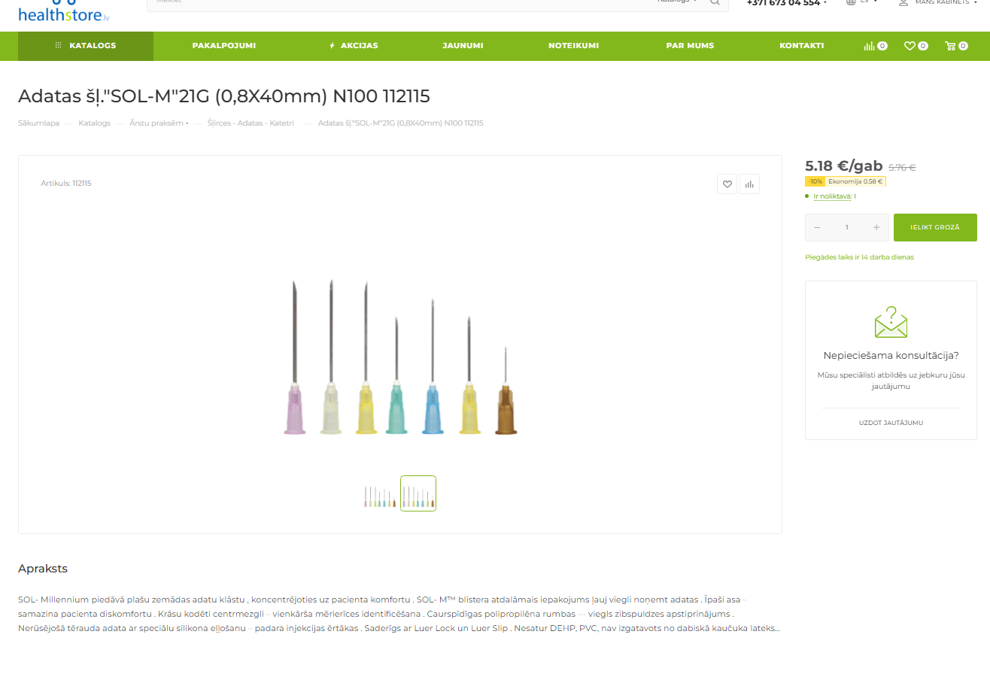Image resolution: width=990 pixels, height=689 pixels.
Task: Click the '5.18 €/gab' price
Action: (844, 166)
